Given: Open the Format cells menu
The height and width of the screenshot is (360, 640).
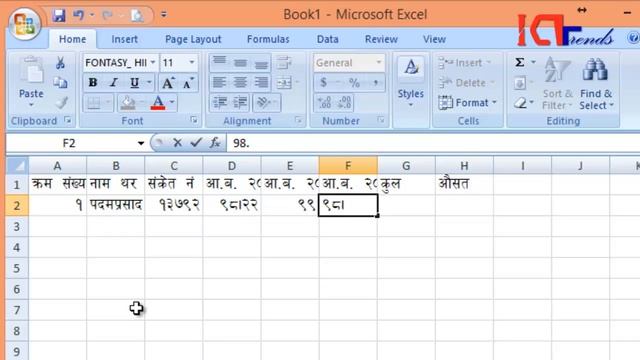Looking at the screenshot, I should pyautogui.click(x=467, y=102).
